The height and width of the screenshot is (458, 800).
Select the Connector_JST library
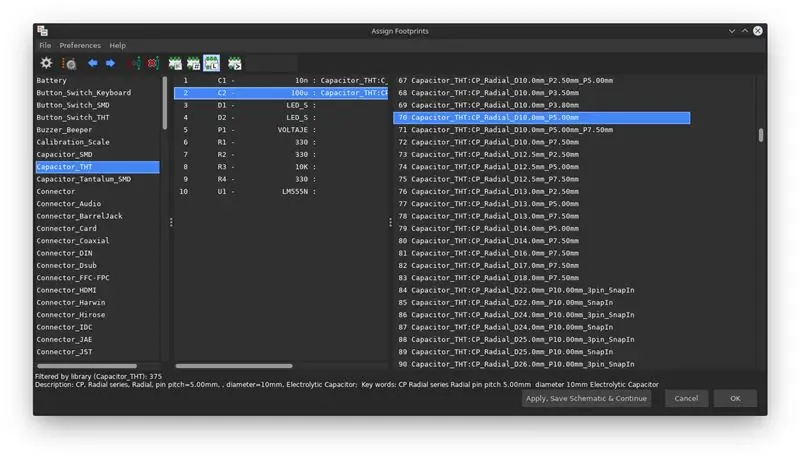pyautogui.click(x=97, y=352)
